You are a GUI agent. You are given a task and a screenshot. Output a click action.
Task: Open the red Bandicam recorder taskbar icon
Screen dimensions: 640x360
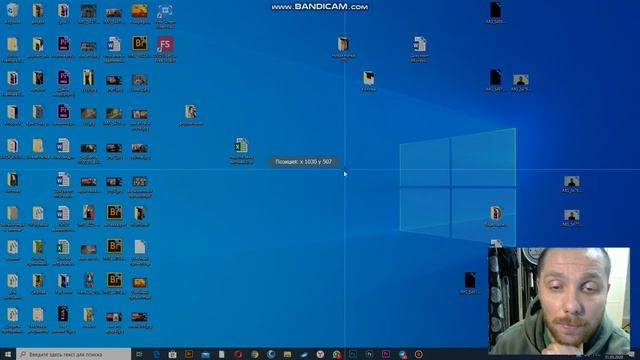click(x=419, y=354)
